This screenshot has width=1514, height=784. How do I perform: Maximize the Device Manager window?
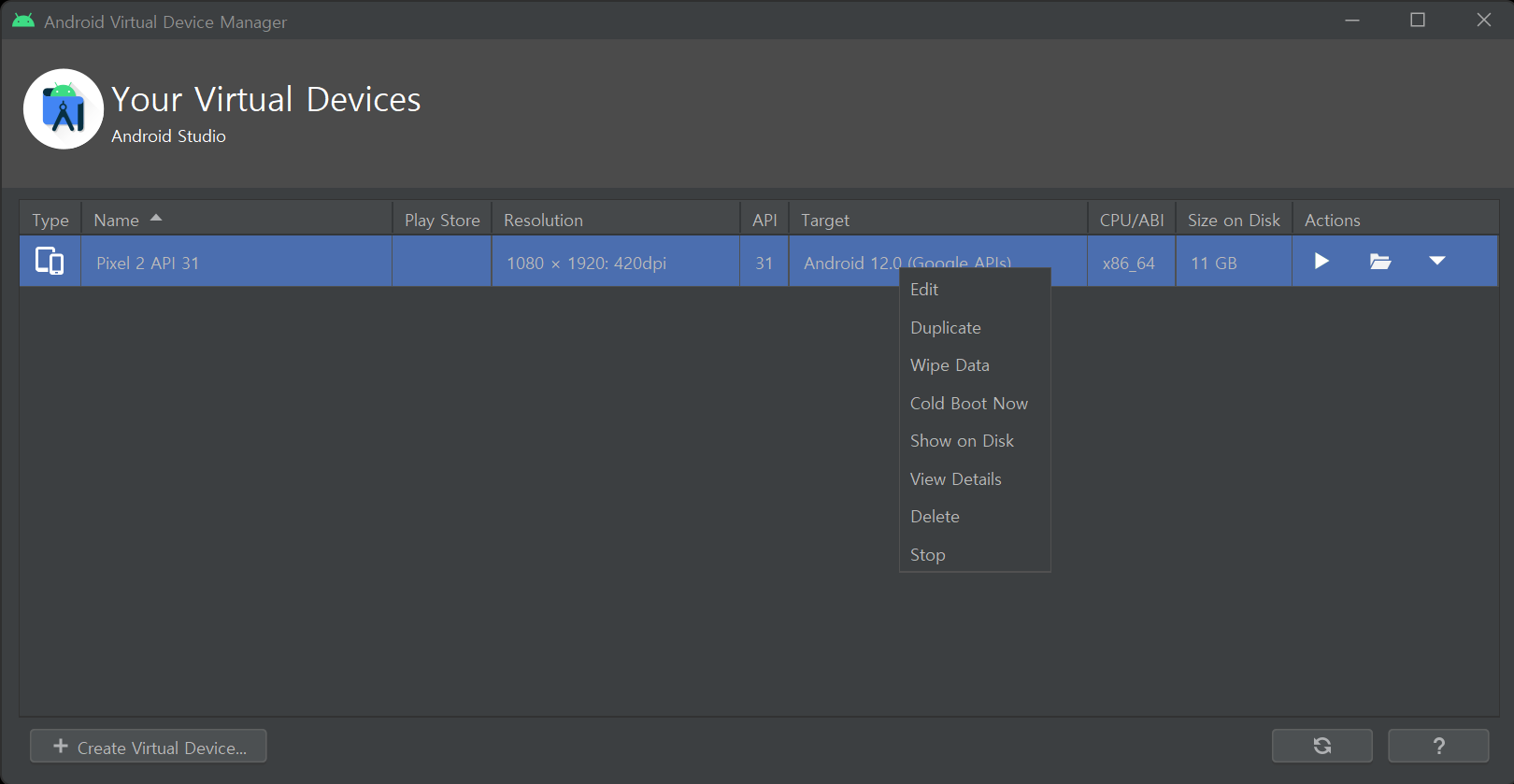tap(1418, 21)
